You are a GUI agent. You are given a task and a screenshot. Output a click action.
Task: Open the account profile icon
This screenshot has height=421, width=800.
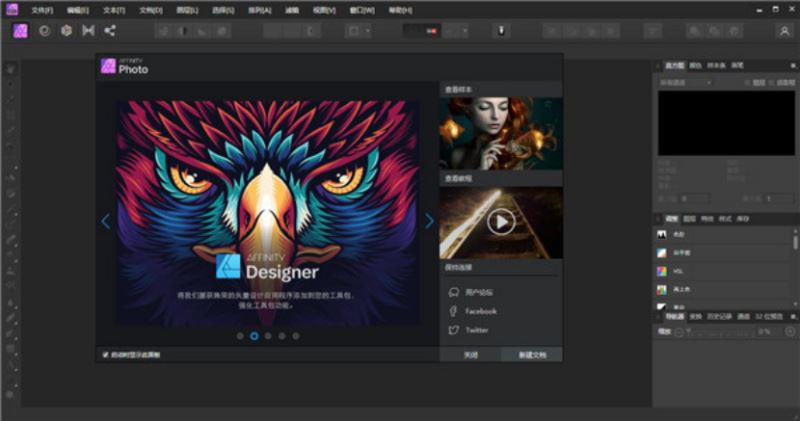tap(784, 31)
